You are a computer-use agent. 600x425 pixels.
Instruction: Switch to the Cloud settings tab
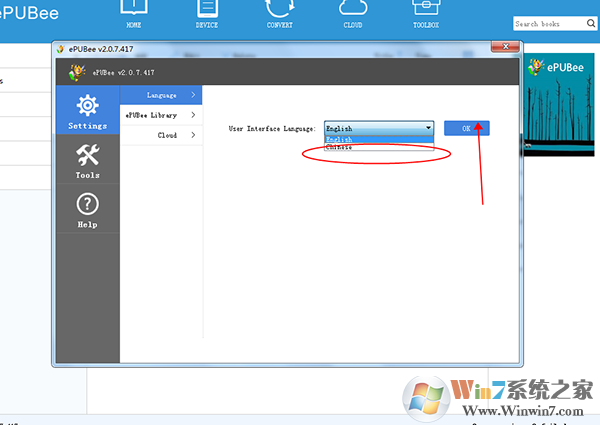pos(161,135)
